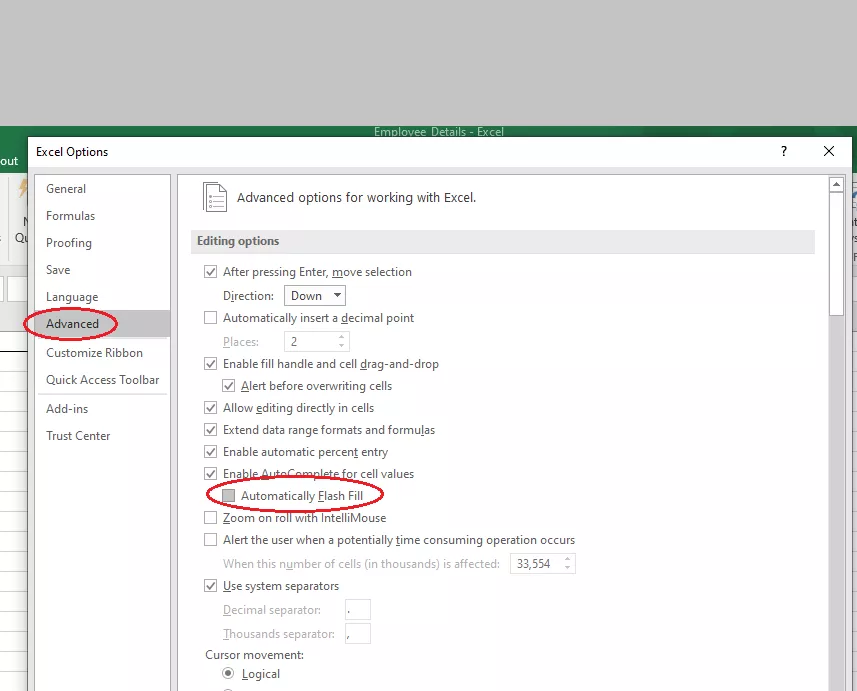Screen dimensions: 857x691
Task: Click the Help question mark button
Action: coord(784,151)
